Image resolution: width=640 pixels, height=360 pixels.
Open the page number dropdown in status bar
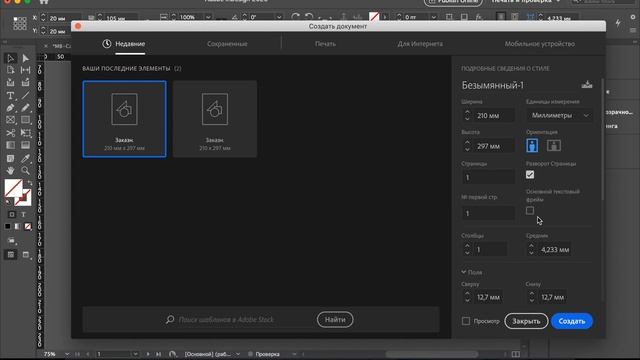coord(135,354)
